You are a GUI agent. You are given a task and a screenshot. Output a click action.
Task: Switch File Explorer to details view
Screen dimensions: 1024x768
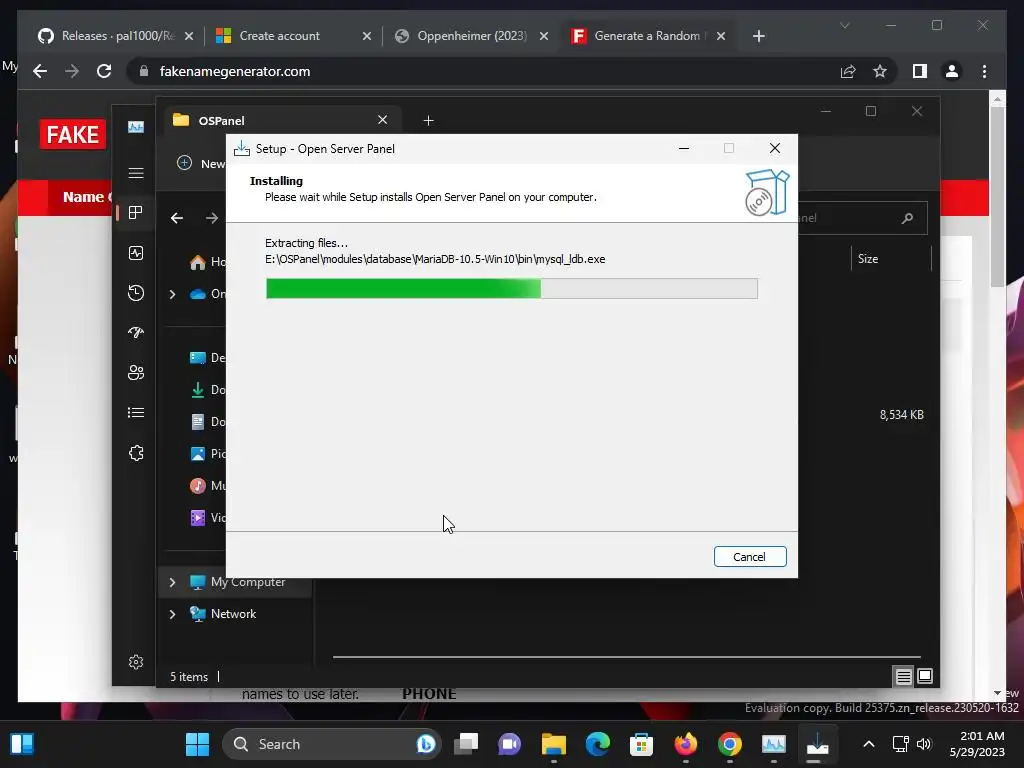point(903,677)
